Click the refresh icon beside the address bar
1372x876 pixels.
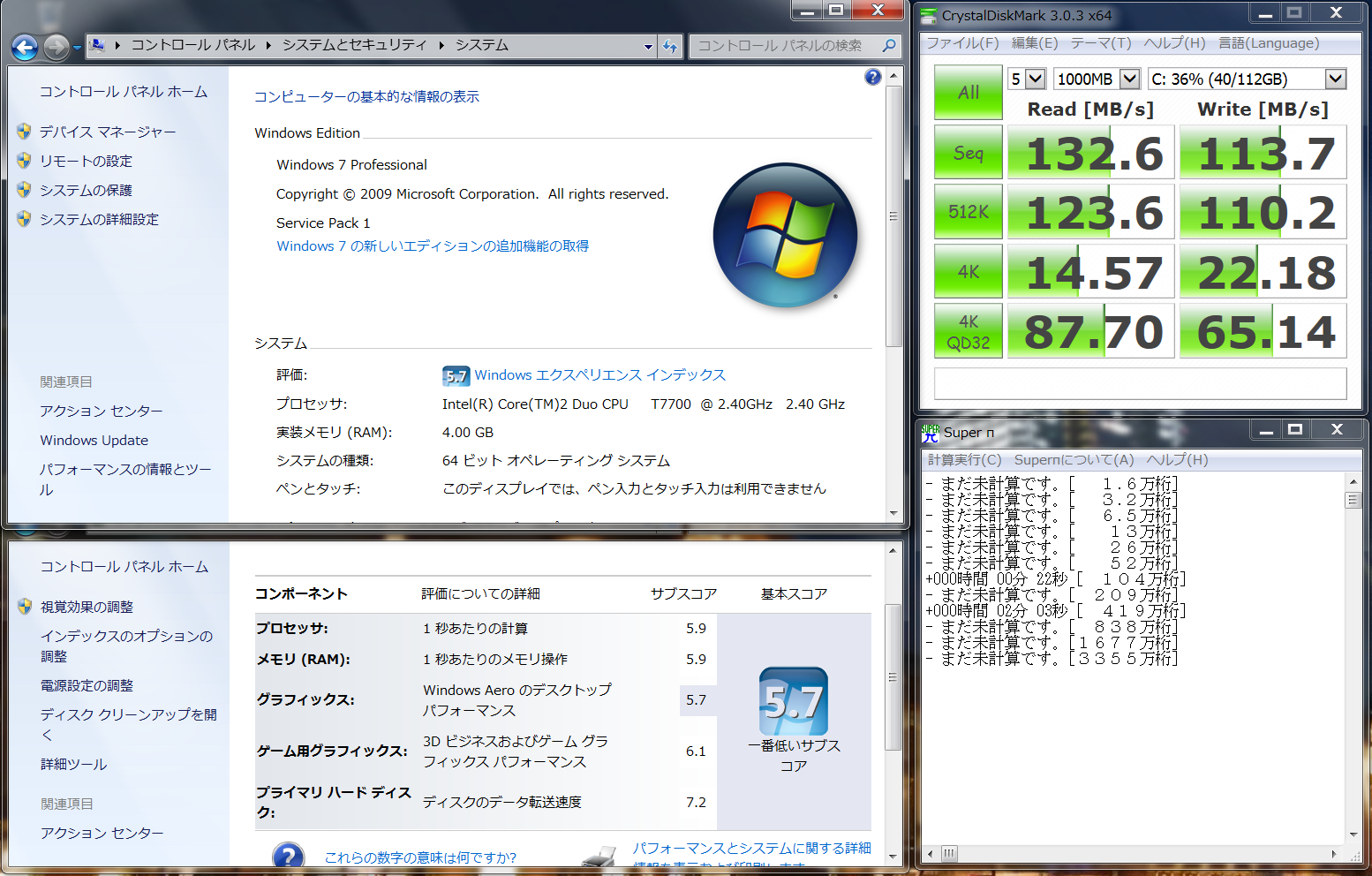click(x=670, y=46)
